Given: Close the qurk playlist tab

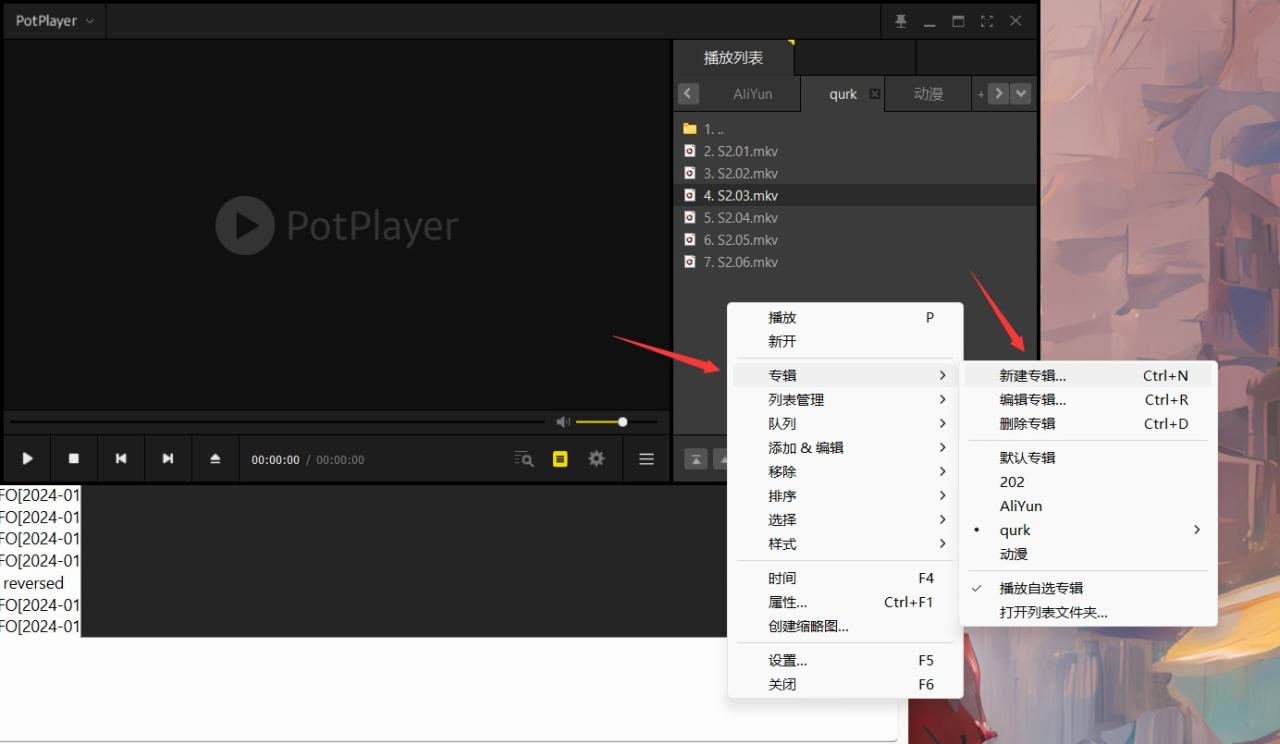Looking at the screenshot, I should 875,94.
